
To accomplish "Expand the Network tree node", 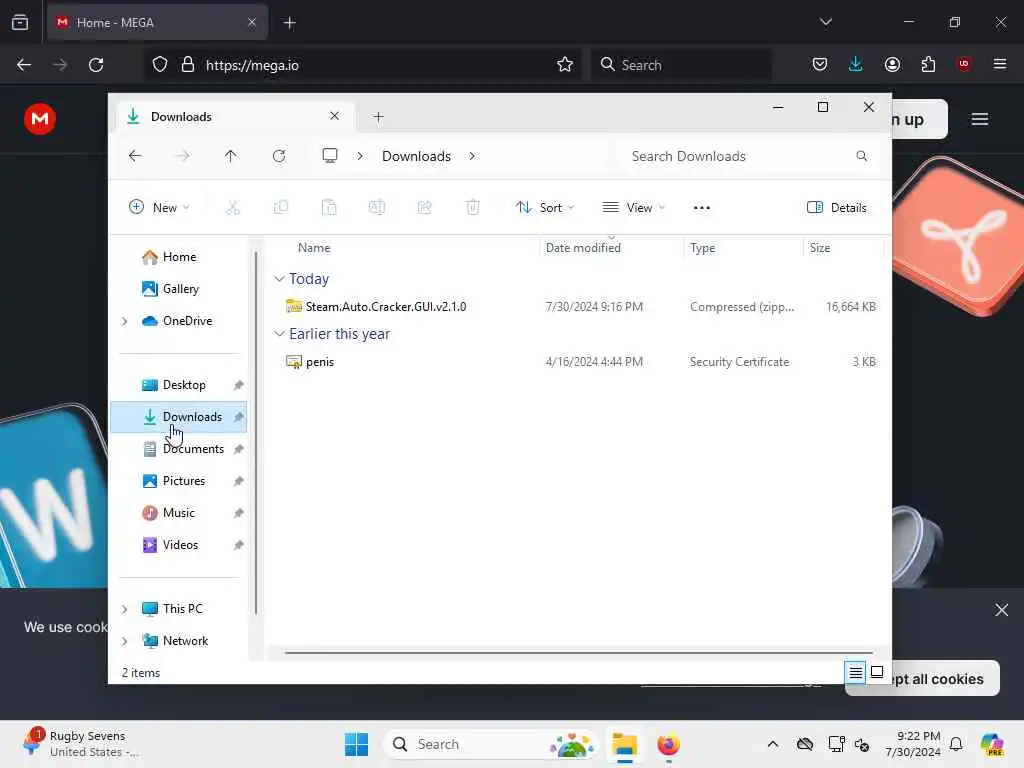I will [125, 641].
